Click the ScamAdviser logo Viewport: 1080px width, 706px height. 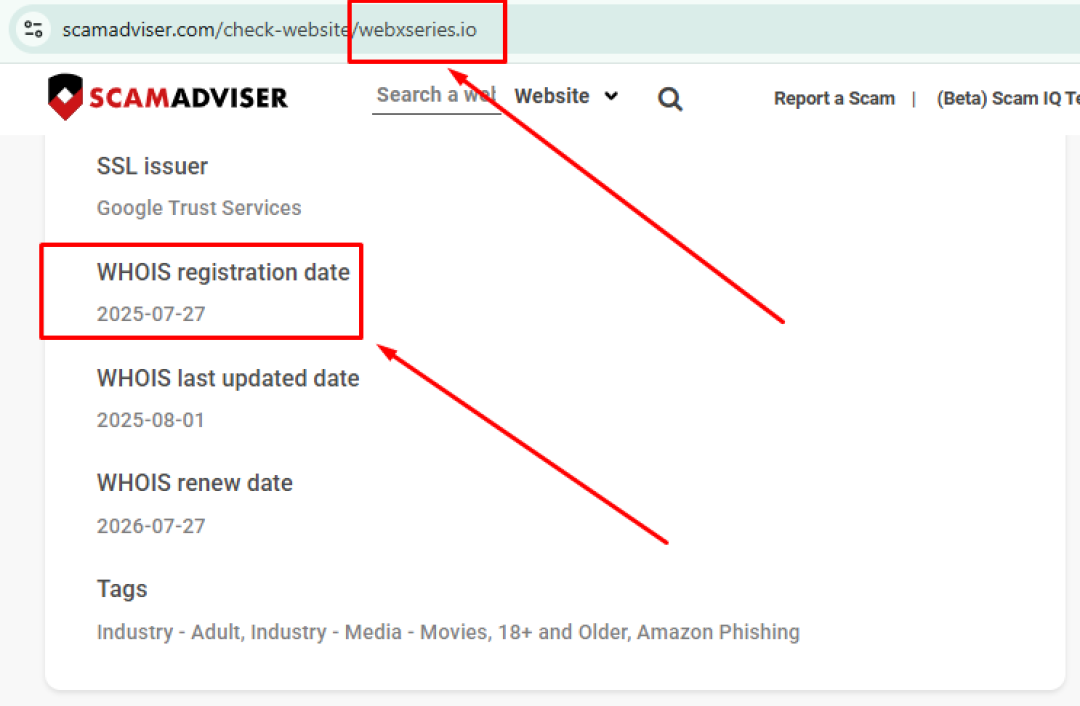point(167,97)
